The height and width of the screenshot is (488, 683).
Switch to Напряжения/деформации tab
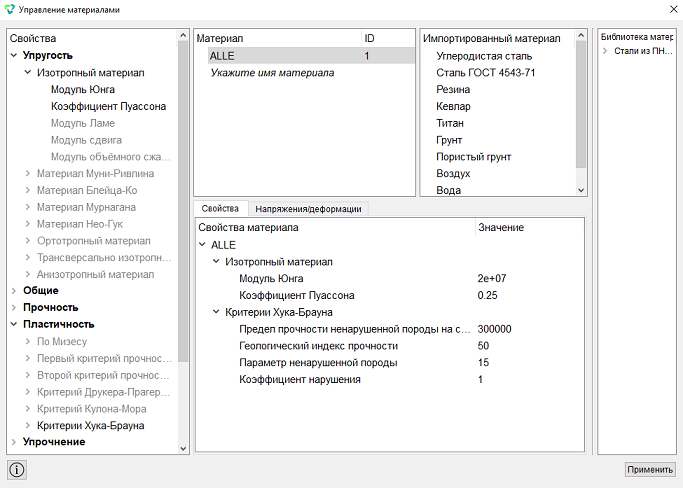(308, 209)
